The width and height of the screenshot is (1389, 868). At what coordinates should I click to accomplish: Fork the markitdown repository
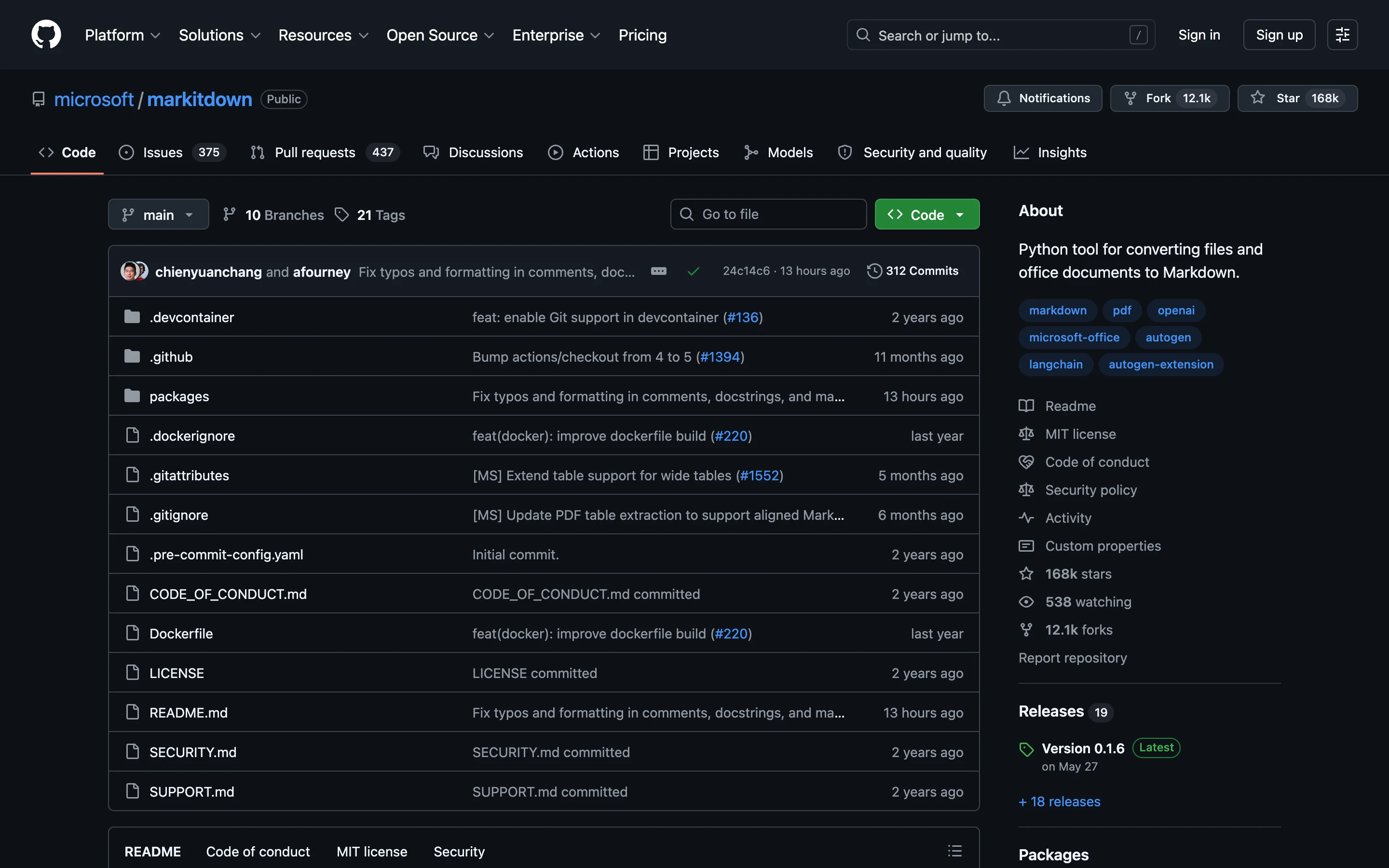pos(1169,98)
